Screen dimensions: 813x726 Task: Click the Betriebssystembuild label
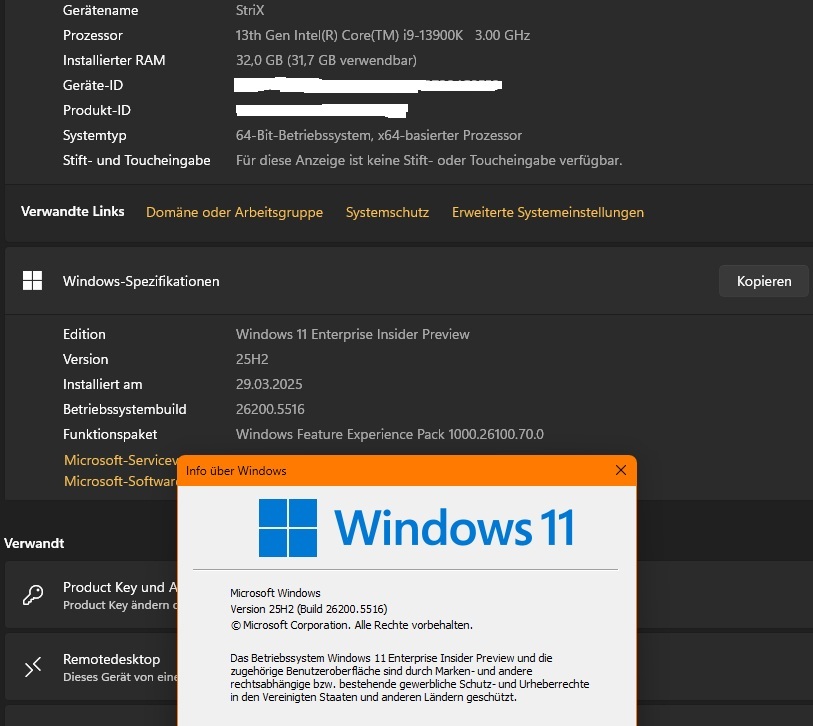124,409
